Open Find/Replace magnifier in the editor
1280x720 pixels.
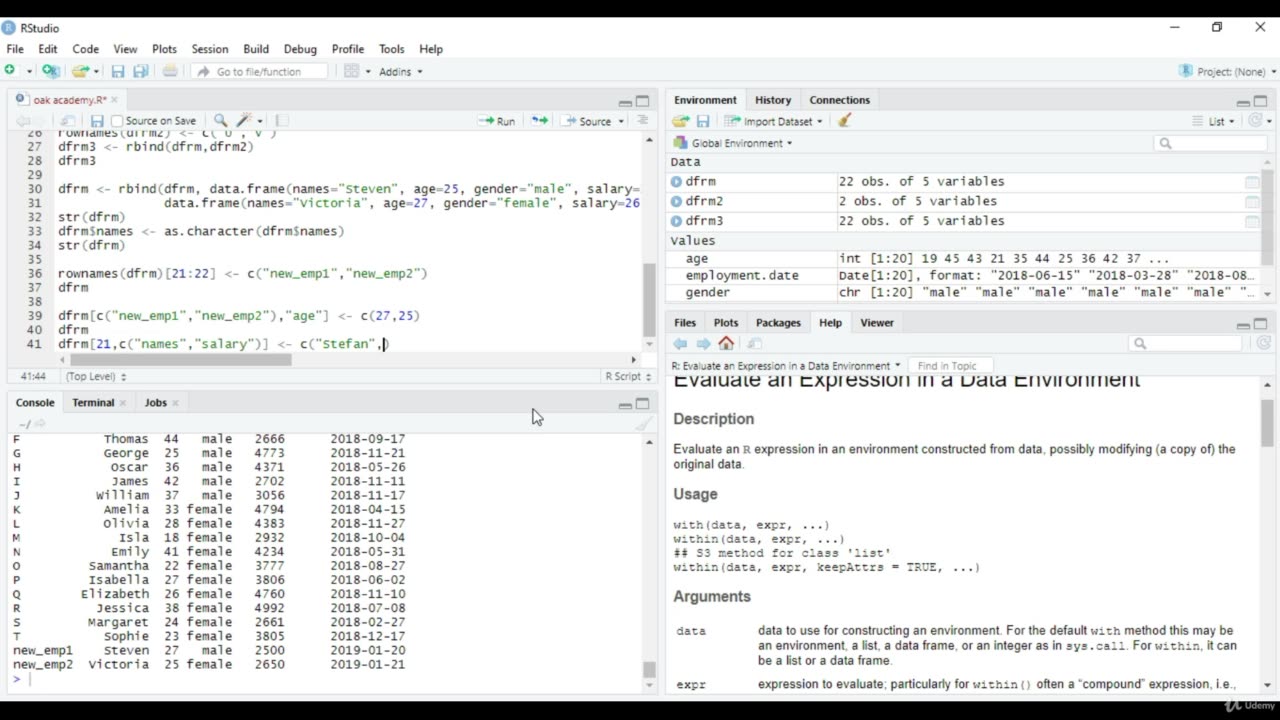[220, 121]
